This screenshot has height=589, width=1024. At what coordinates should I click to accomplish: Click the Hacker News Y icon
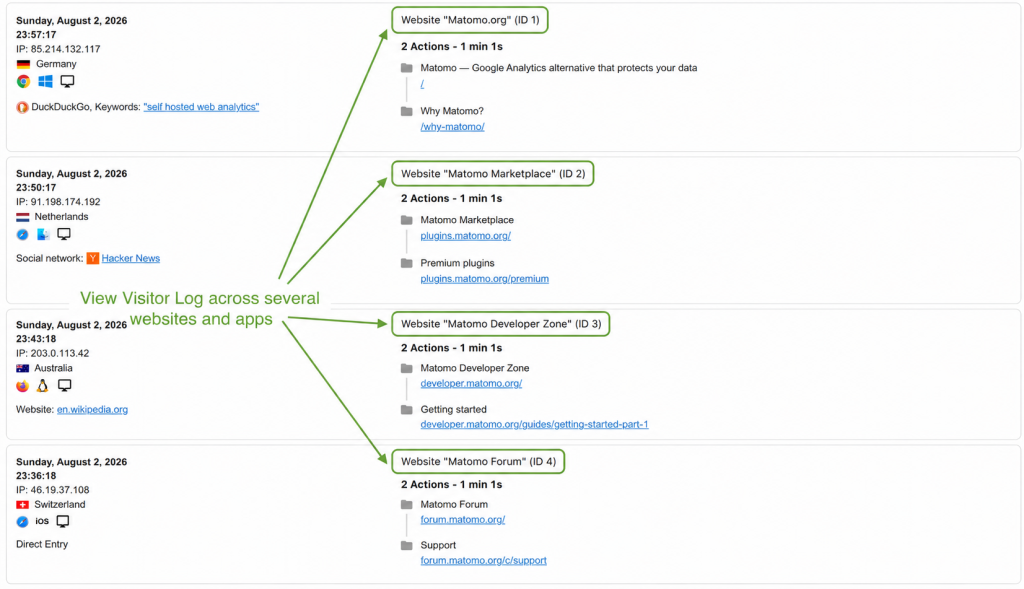click(x=93, y=259)
